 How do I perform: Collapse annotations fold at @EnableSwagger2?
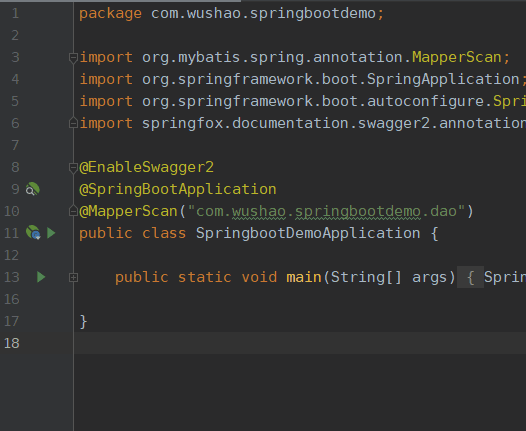point(73,167)
